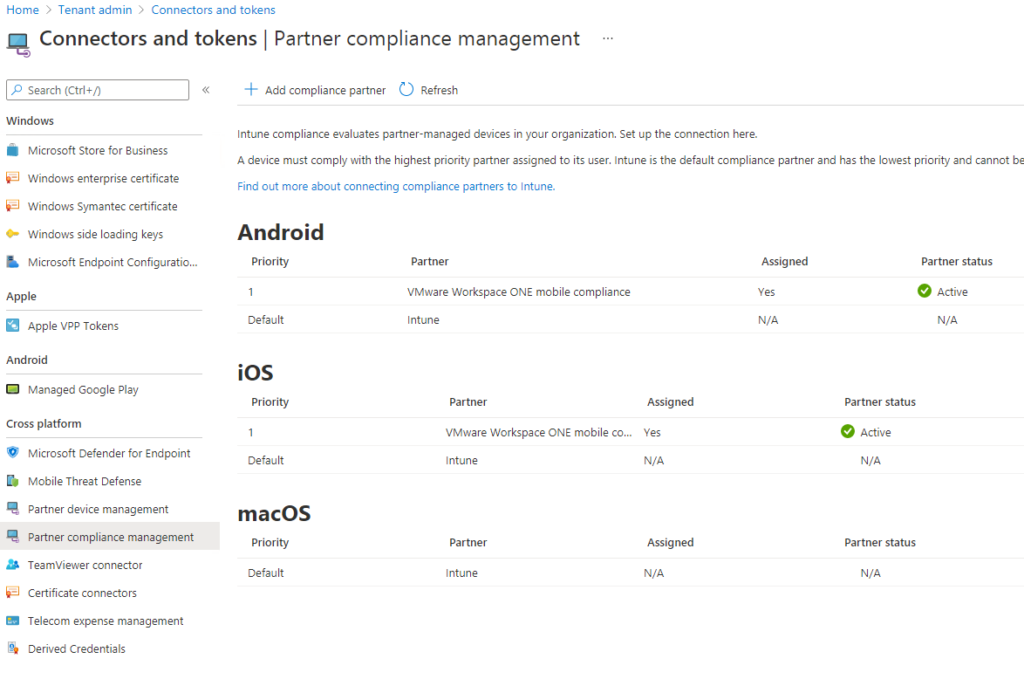Click the Microsoft Store for Business icon
Screen dimensions: 1024x686
(12, 150)
